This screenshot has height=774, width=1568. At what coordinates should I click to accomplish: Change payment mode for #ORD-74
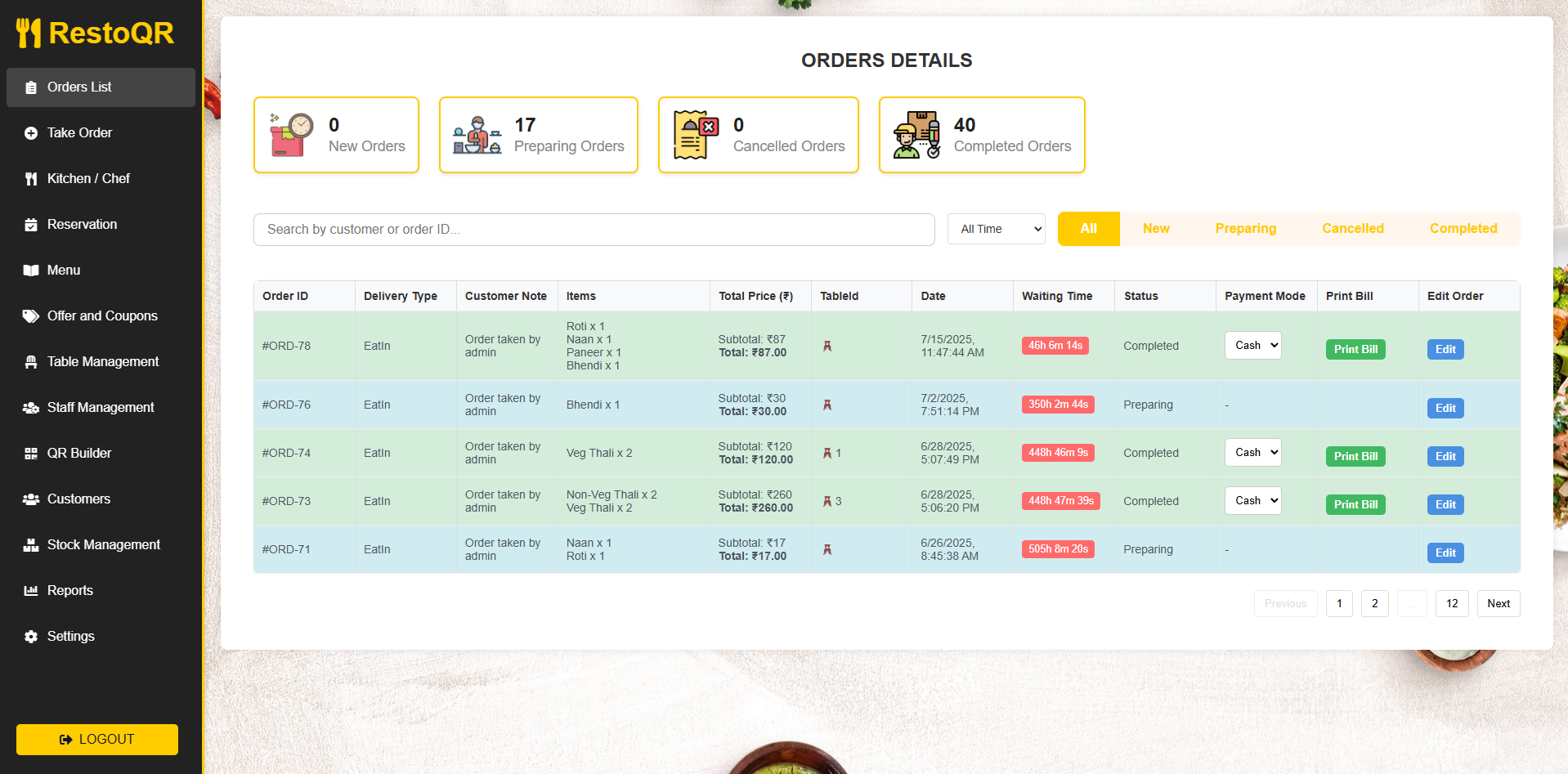click(1252, 452)
